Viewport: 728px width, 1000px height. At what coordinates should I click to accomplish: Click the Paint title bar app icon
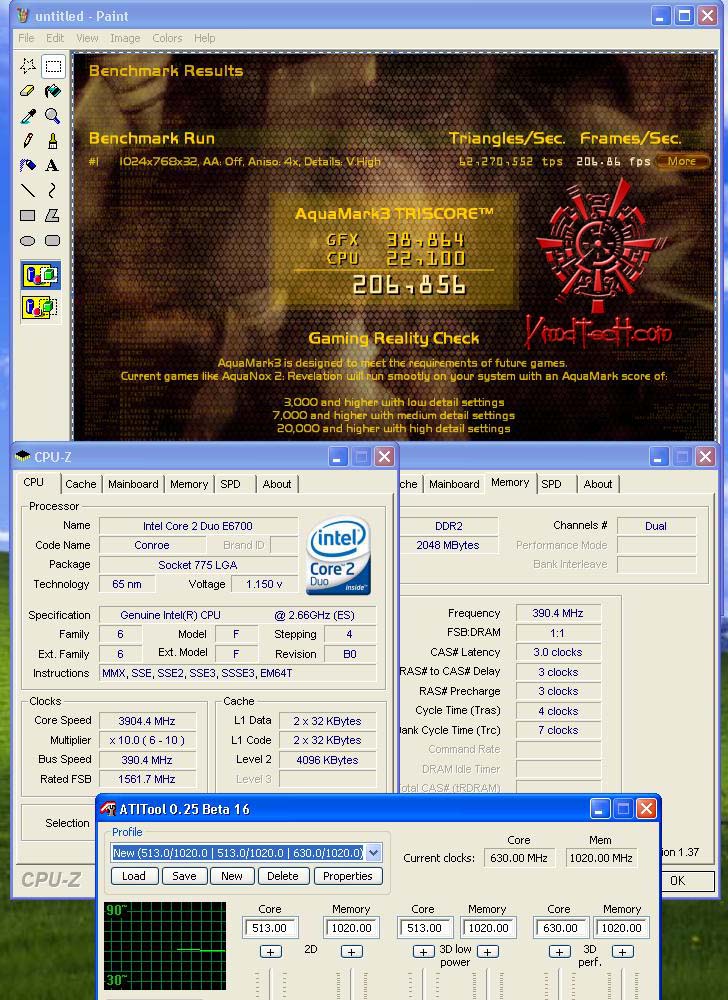[23, 16]
